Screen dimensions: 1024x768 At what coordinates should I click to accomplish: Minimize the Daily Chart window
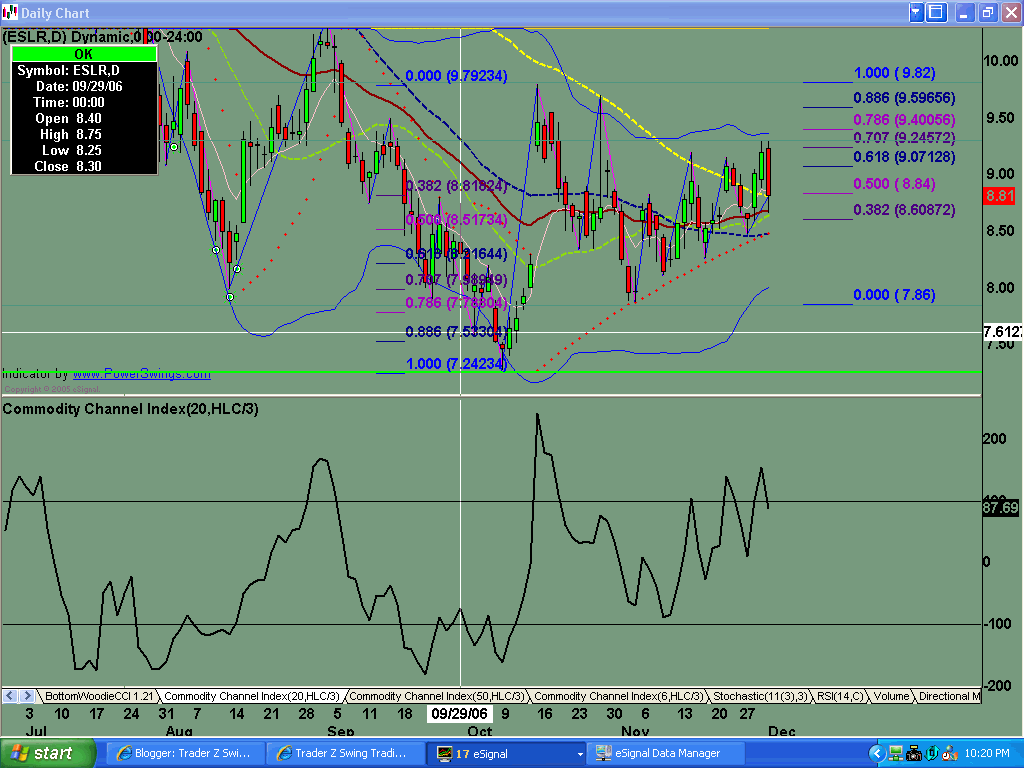point(964,12)
